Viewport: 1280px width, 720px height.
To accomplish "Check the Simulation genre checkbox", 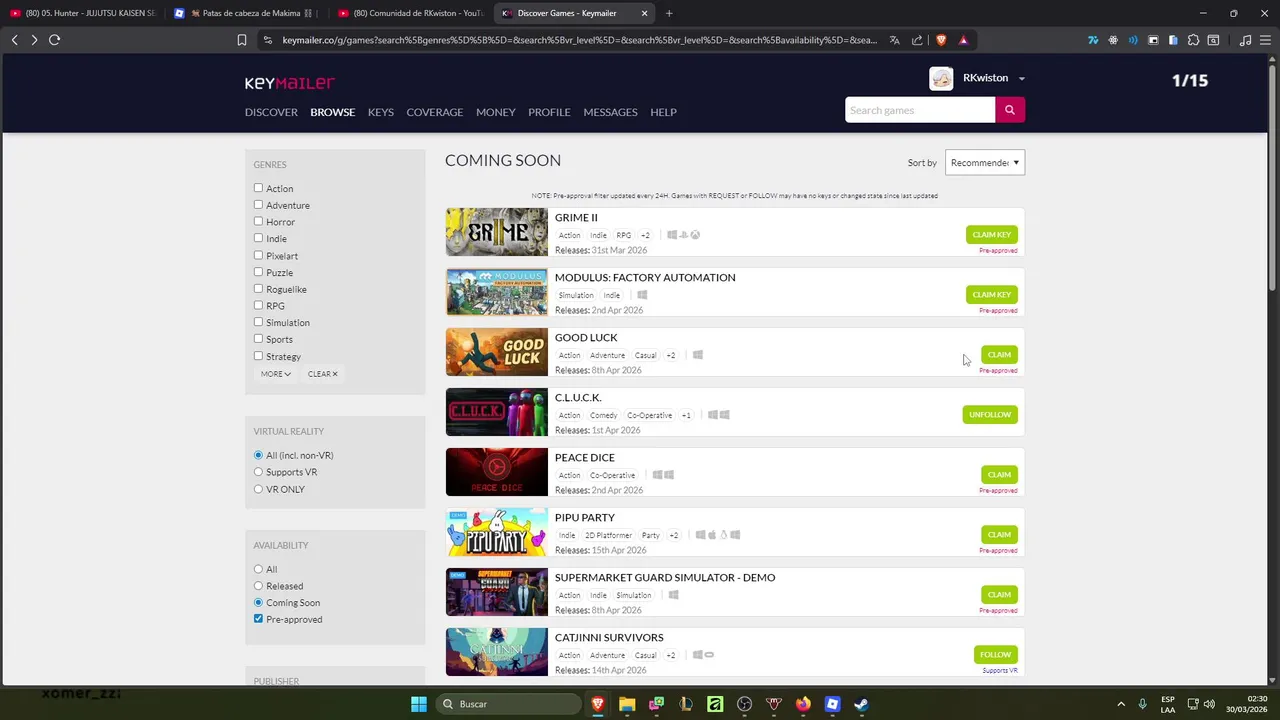I will 258,322.
